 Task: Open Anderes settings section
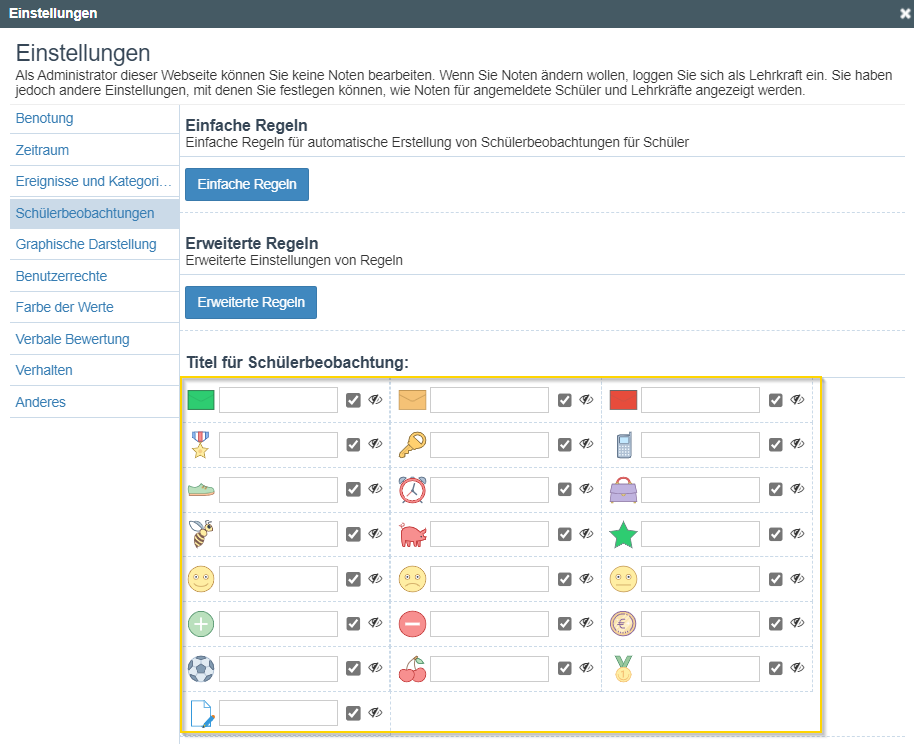click(40, 402)
